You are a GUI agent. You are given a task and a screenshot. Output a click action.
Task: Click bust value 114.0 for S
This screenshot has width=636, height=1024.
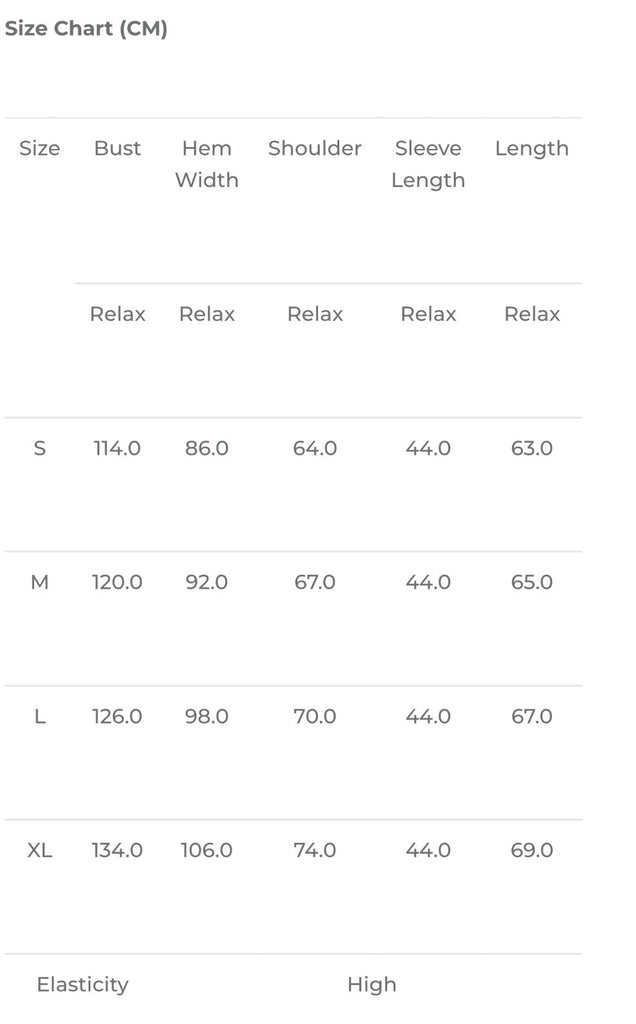pyautogui.click(x=118, y=448)
